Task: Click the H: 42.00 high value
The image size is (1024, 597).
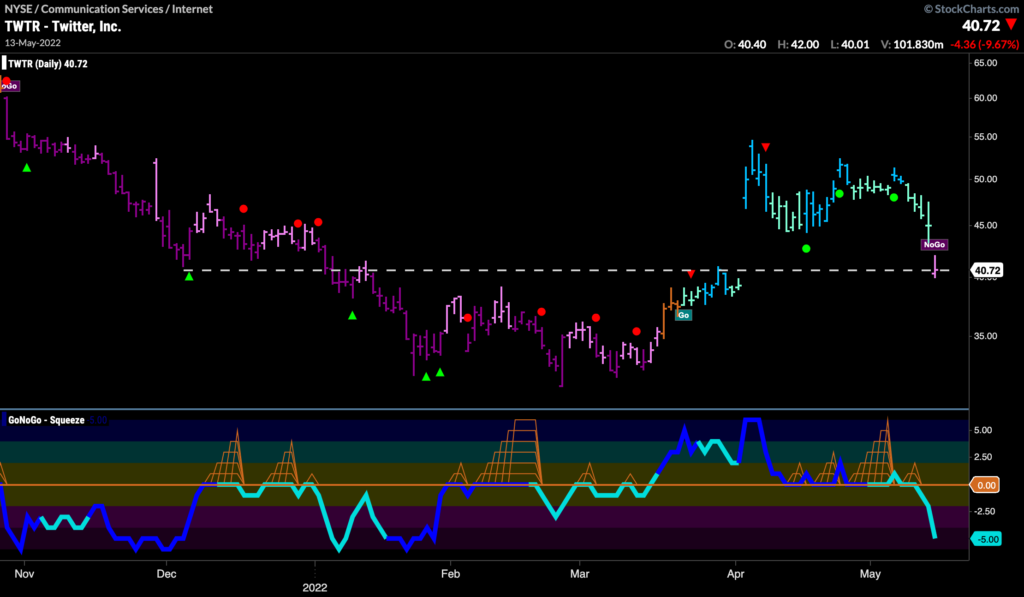Action: pos(798,44)
